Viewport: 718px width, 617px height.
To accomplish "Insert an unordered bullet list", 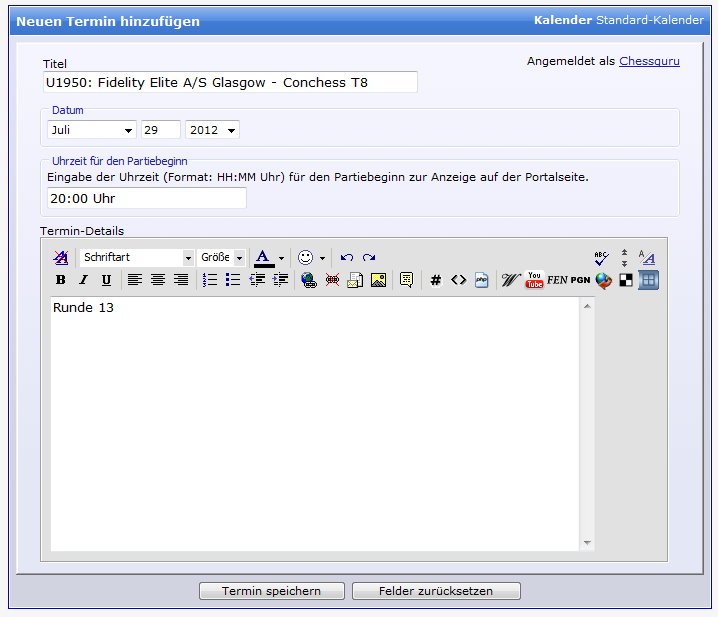I will 233,280.
